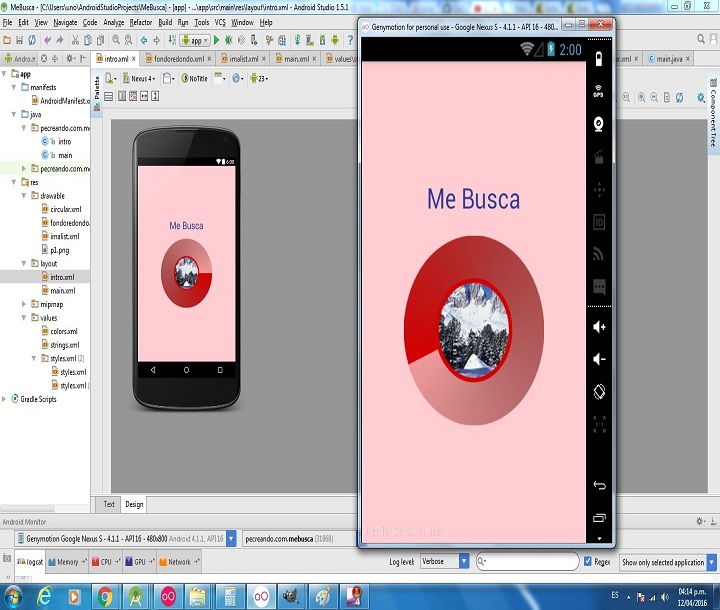Run the app with green play icon
Viewport: 720px width, 610px height.
[x=217, y=40]
